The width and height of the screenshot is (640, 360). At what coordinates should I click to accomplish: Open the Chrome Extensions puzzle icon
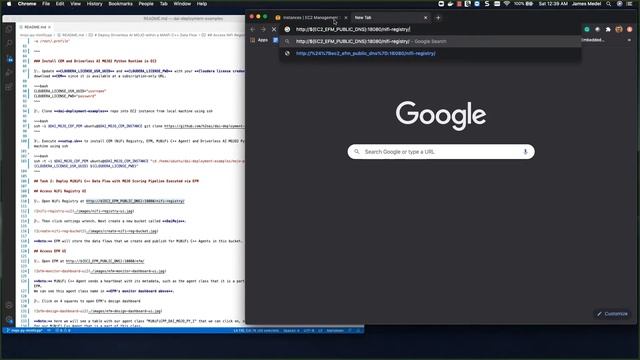click(608, 29)
